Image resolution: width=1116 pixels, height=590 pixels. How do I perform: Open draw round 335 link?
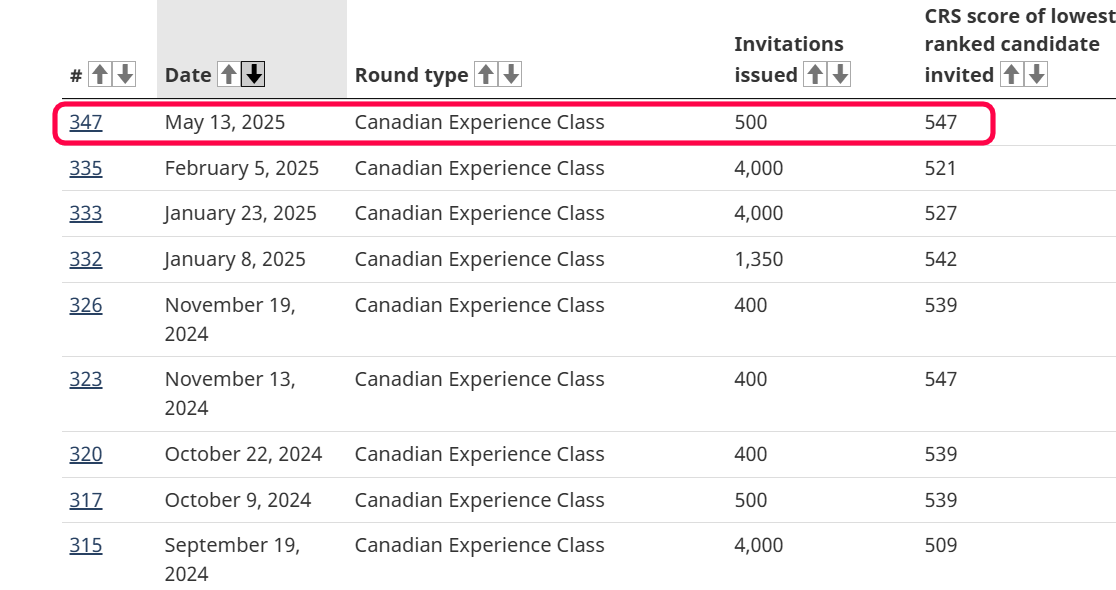click(85, 169)
